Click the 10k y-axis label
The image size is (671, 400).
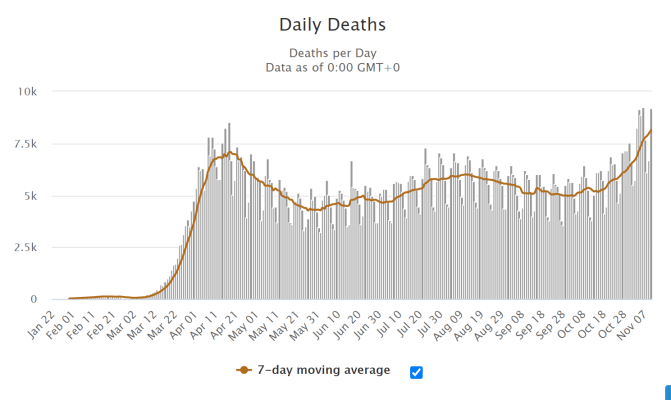tap(28, 91)
